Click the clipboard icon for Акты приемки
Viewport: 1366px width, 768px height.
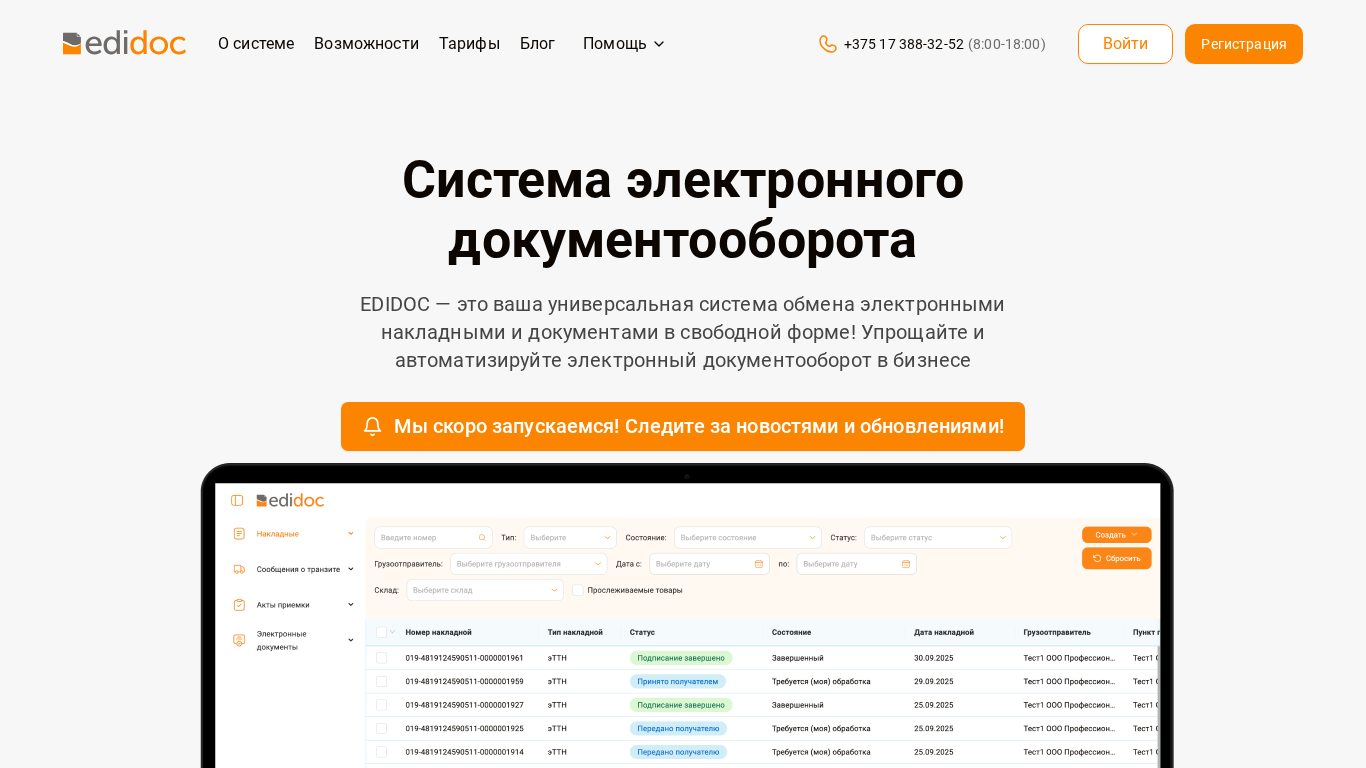(x=239, y=605)
